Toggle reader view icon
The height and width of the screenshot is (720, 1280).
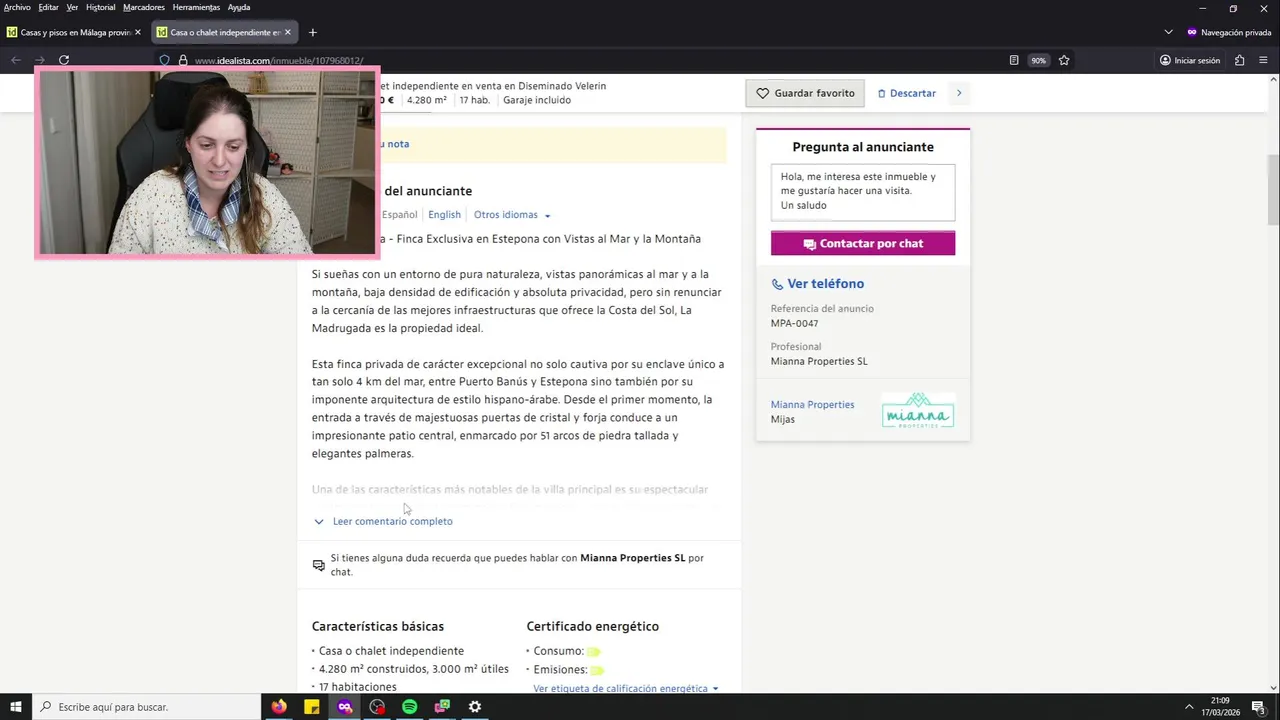pos(1014,60)
